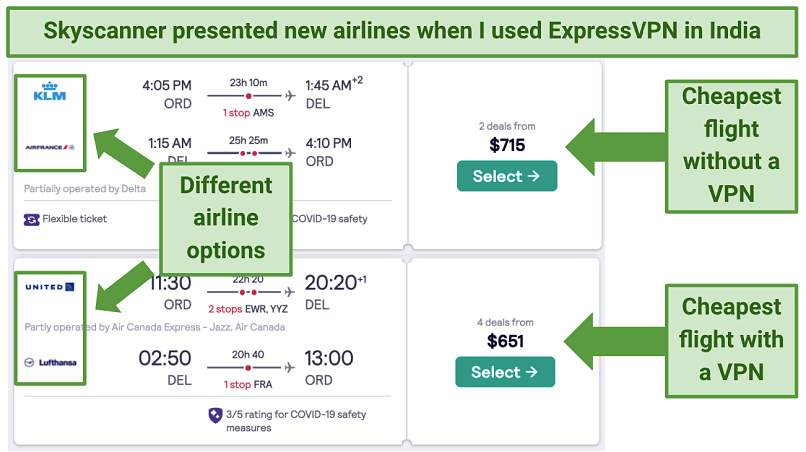Viewport: 806px width, 452px height.
Task: Select the $715 flight deal
Action: click(506, 176)
